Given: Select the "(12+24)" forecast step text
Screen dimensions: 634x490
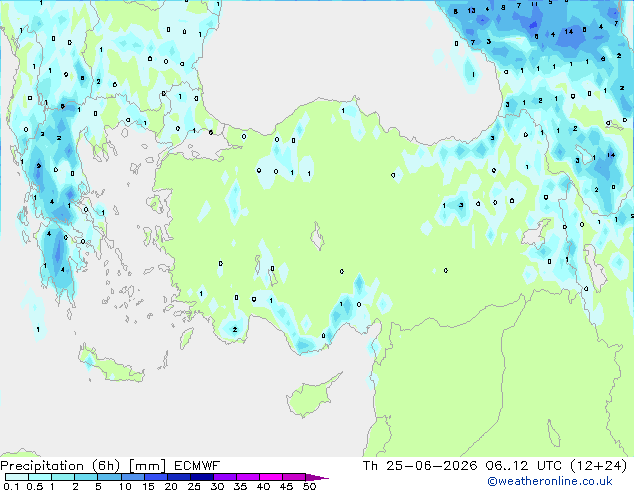Looking at the screenshot, I should 598,466.
